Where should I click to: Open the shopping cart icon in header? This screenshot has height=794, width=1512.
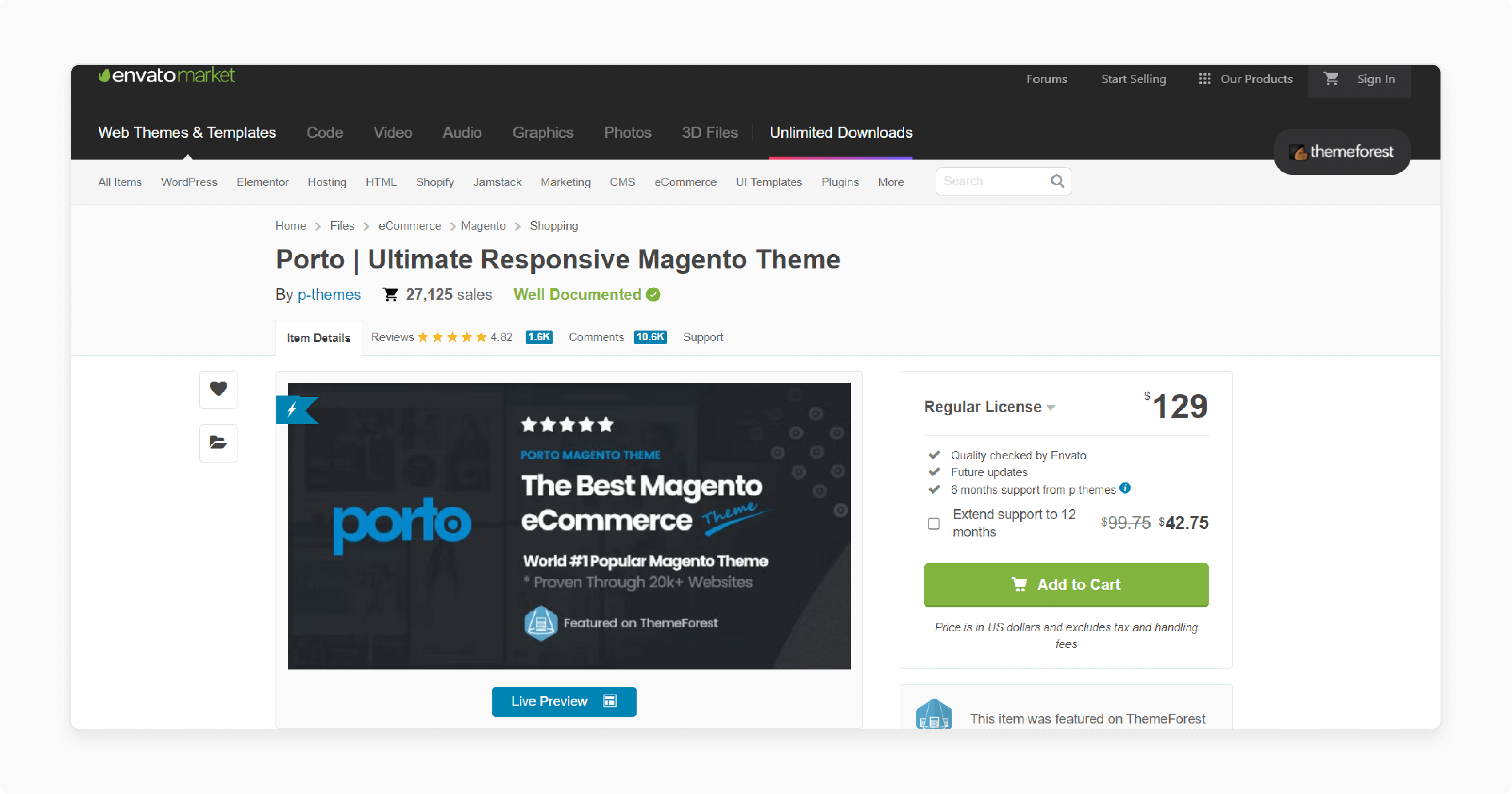[1331, 79]
